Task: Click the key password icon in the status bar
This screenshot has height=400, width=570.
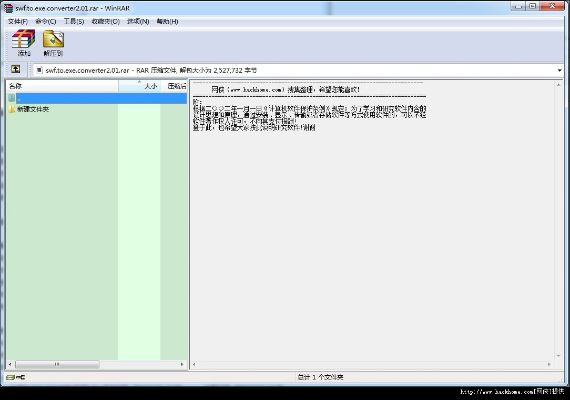Action: pyautogui.click(x=20, y=377)
